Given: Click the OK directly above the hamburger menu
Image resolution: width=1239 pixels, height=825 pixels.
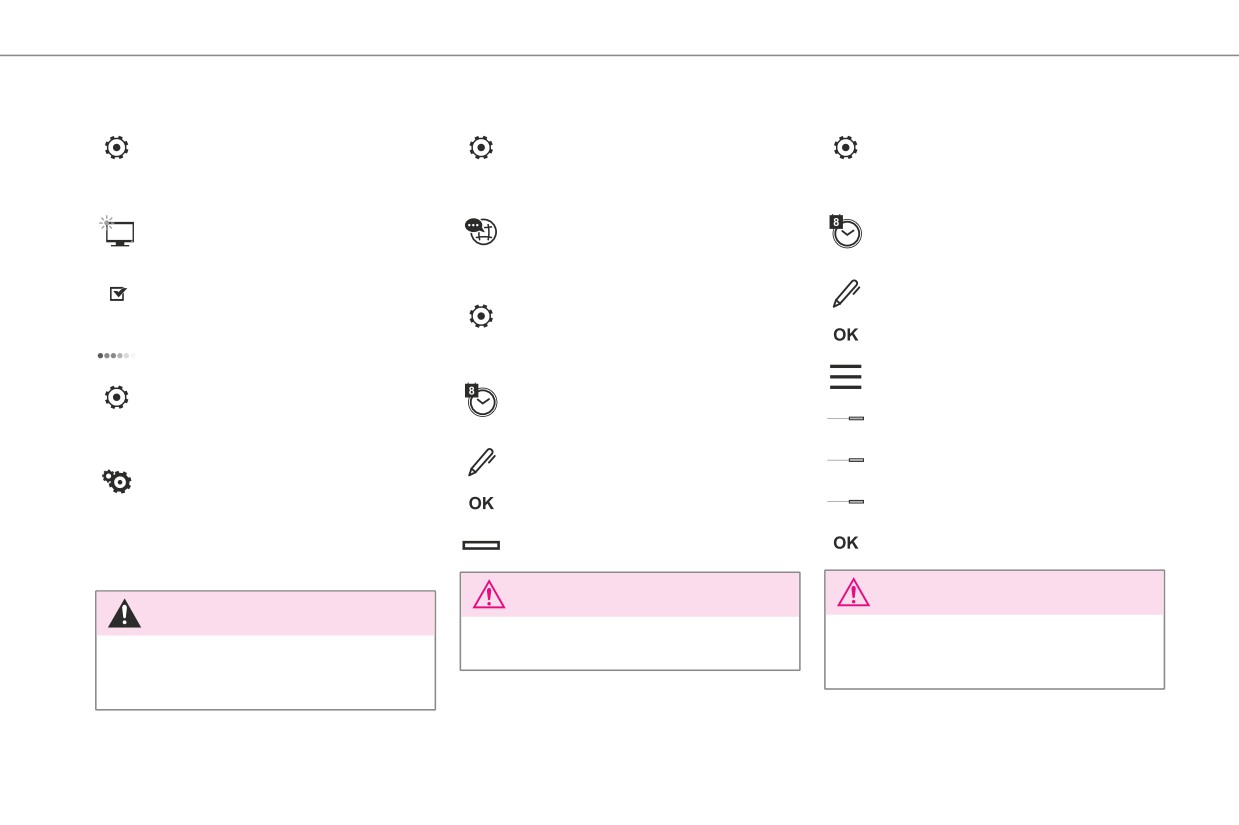Looking at the screenshot, I should 846,335.
